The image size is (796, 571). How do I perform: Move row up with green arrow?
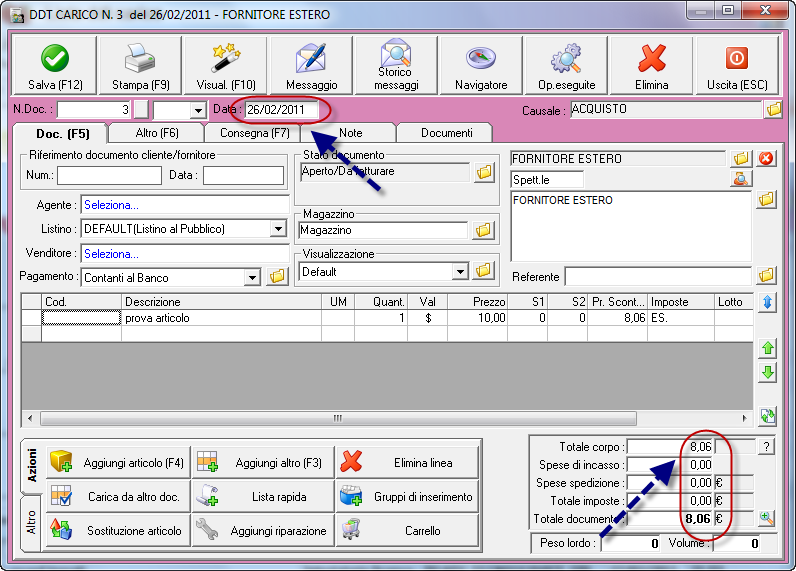click(x=768, y=348)
